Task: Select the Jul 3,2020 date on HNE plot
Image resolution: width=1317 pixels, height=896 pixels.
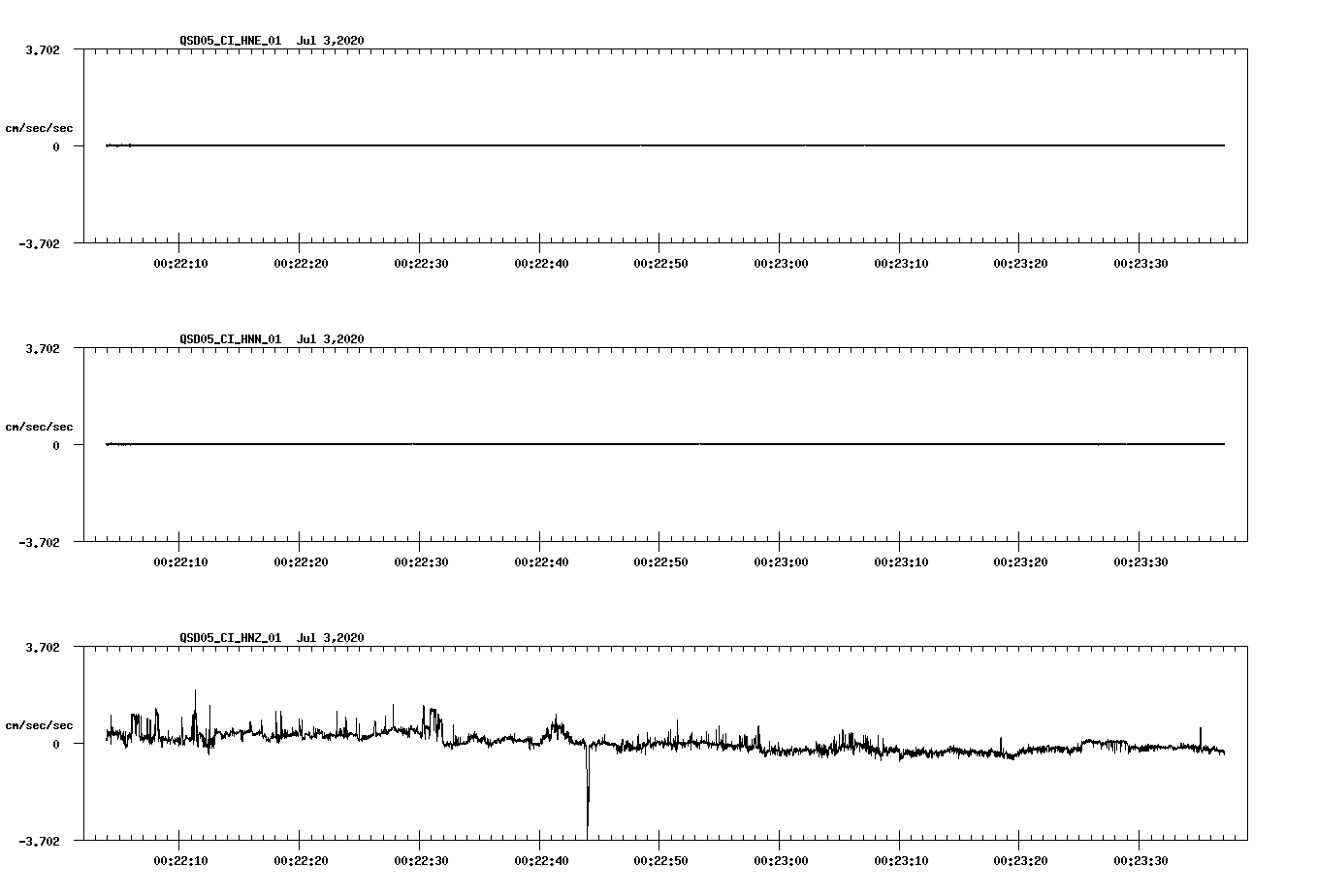Action: (331, 41)
